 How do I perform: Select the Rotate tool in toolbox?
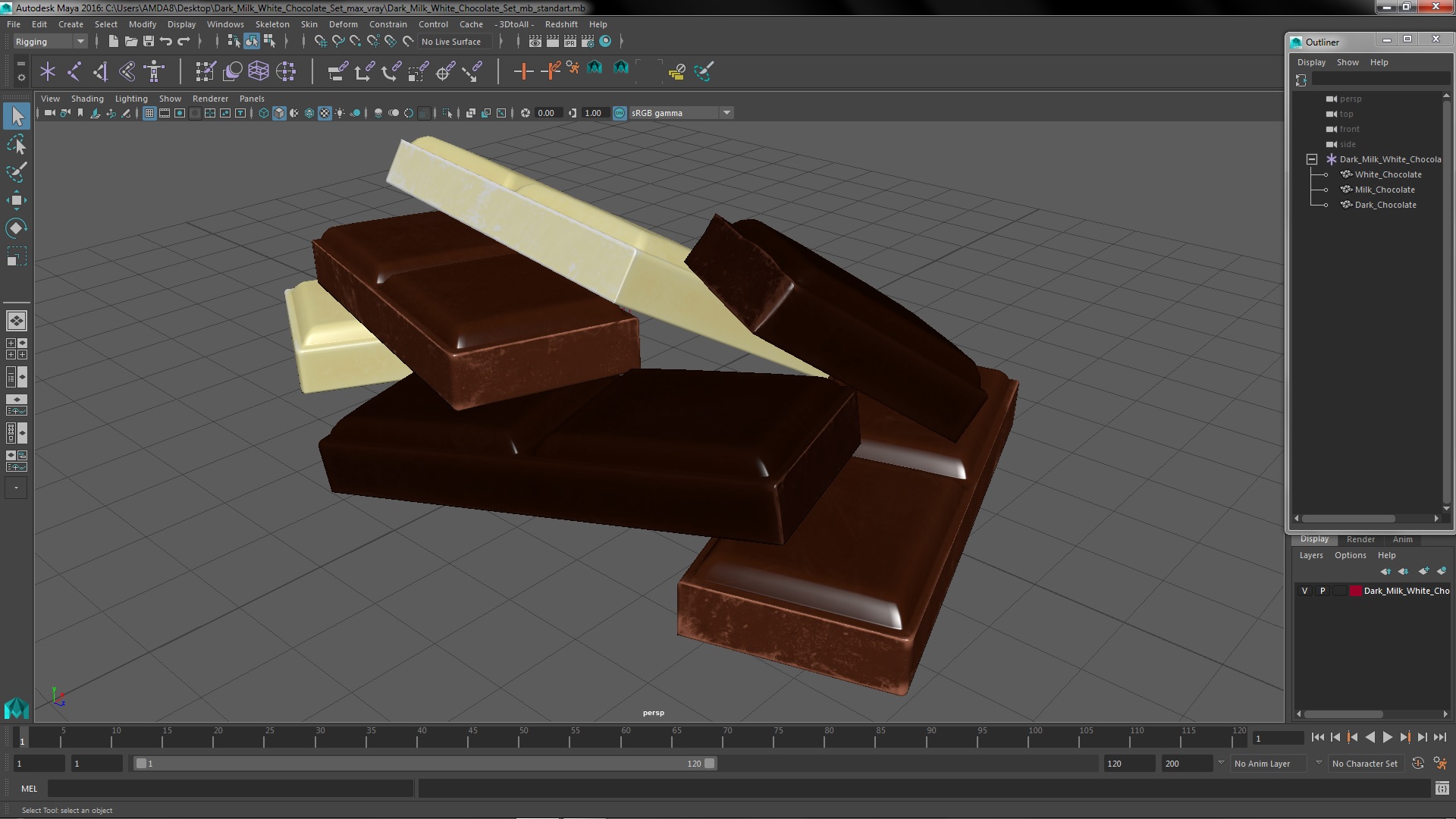coord(16,228)
